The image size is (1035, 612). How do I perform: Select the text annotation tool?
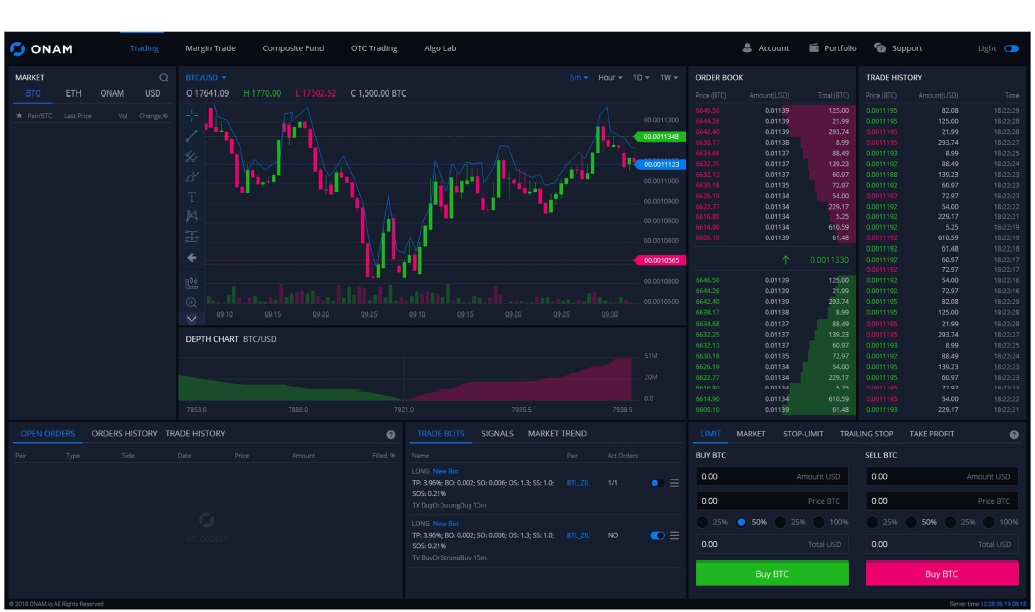point(191,197)
